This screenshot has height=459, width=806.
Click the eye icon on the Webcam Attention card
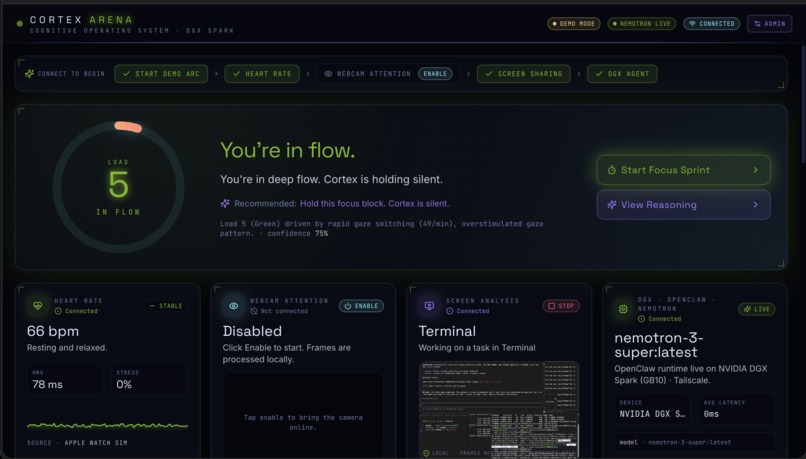tap(233, 306)
